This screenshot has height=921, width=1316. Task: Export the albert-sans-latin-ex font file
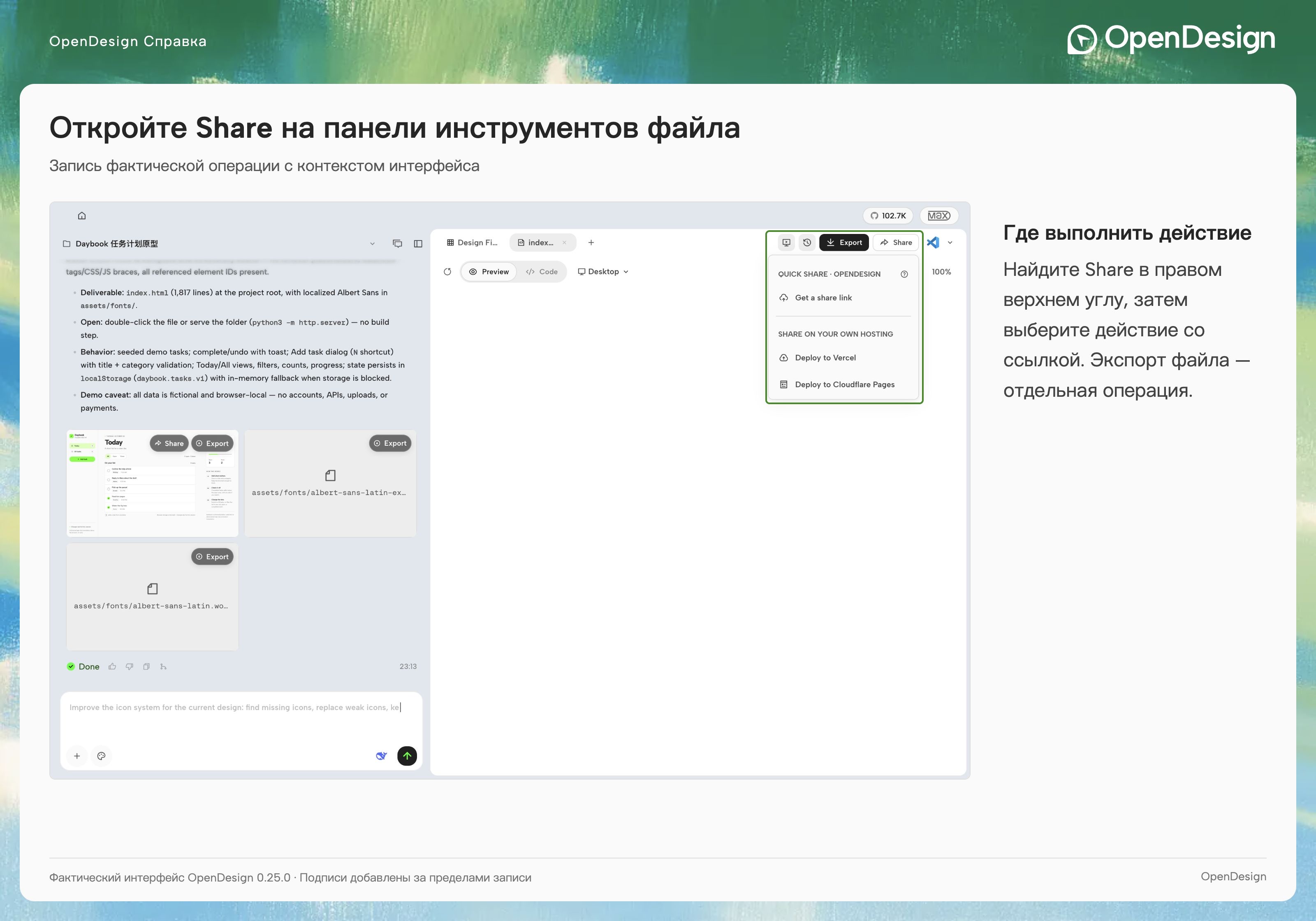click(390, 443)
